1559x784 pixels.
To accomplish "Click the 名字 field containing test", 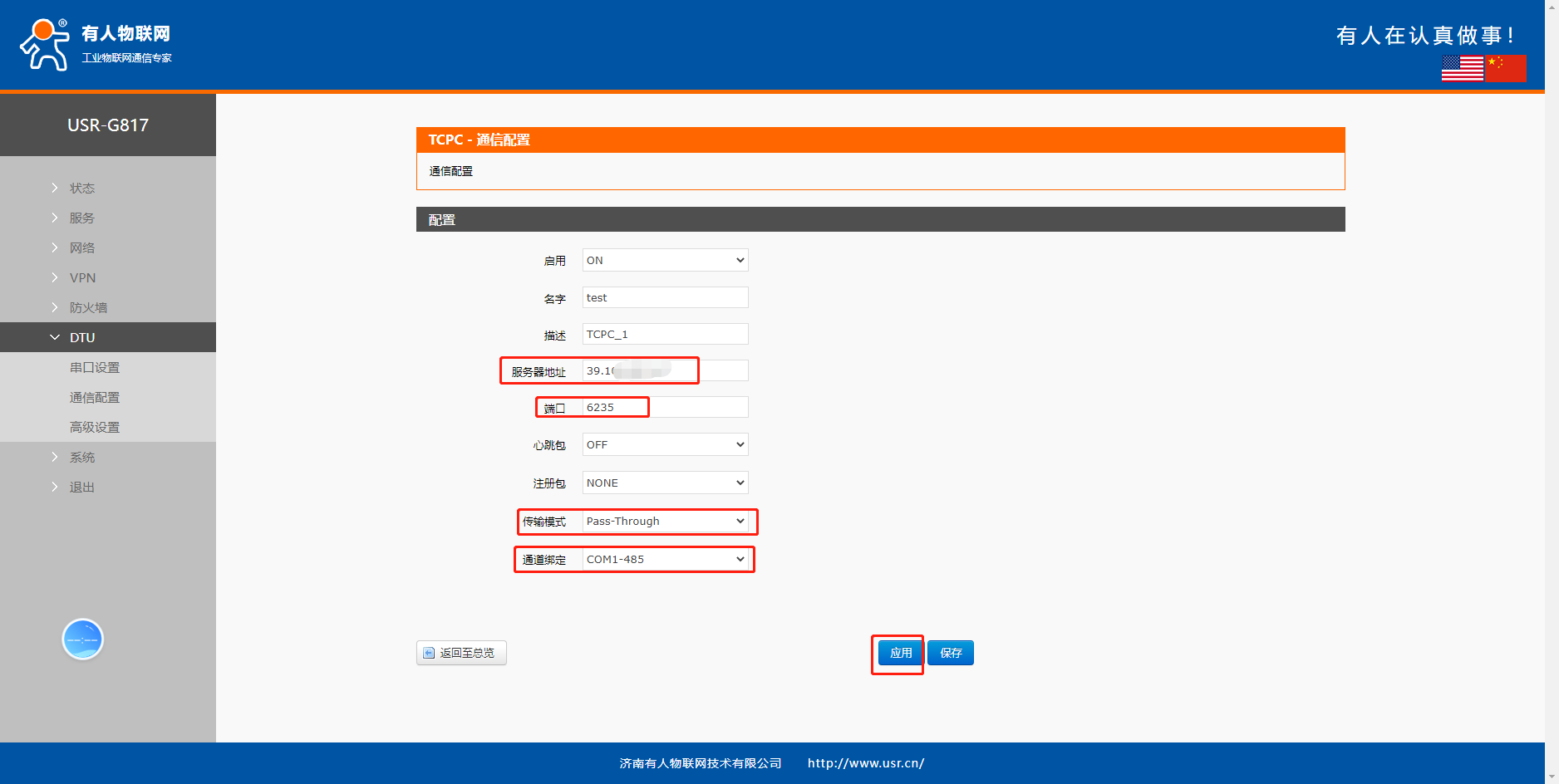I will (x=665, y=297).
